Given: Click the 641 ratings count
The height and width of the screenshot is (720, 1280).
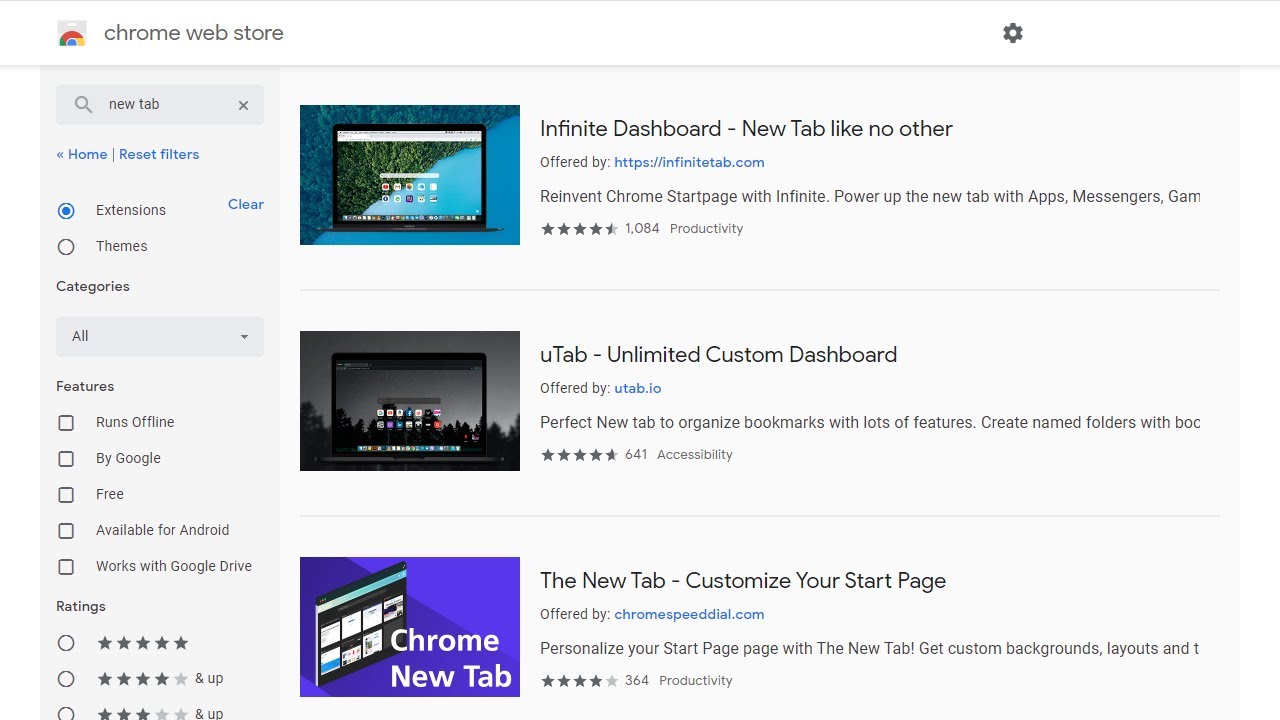Looking at the screenshot, I should click(x=636, y=455).
